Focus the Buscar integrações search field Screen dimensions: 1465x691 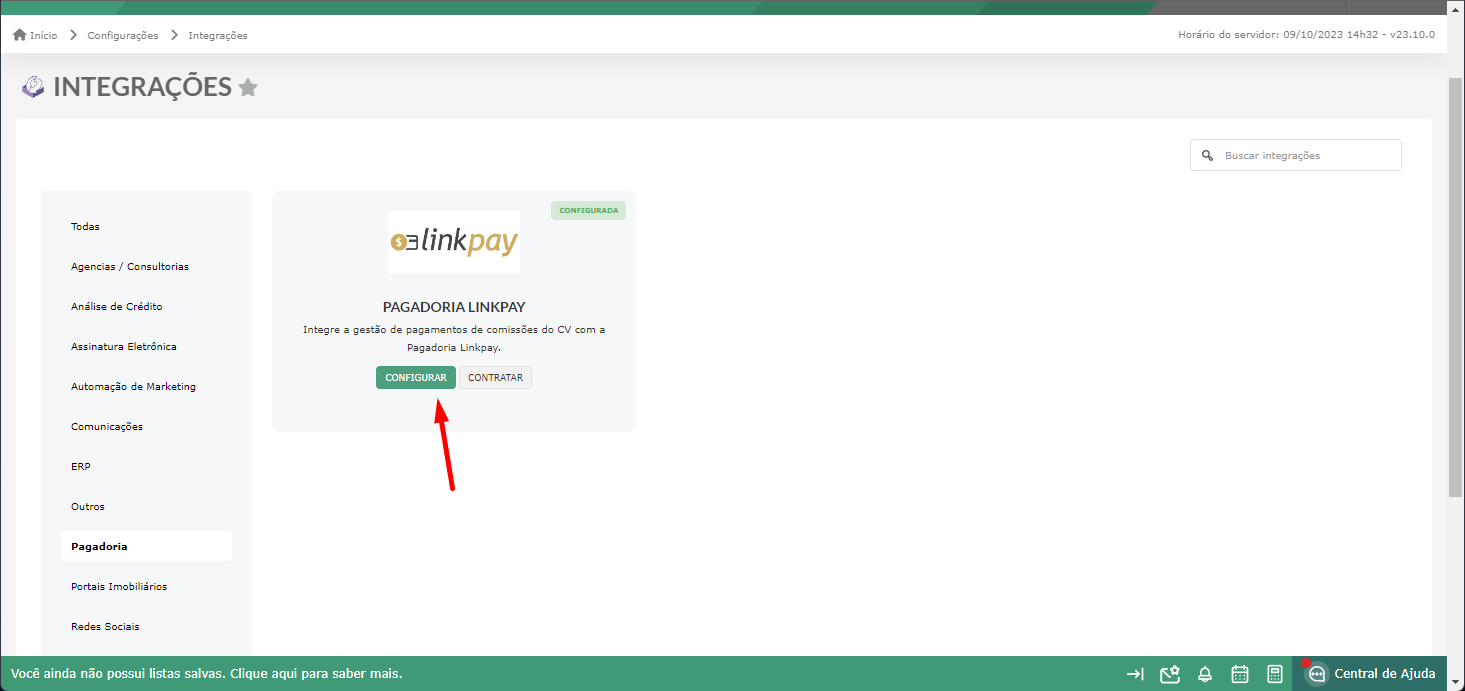[1296, 155]
